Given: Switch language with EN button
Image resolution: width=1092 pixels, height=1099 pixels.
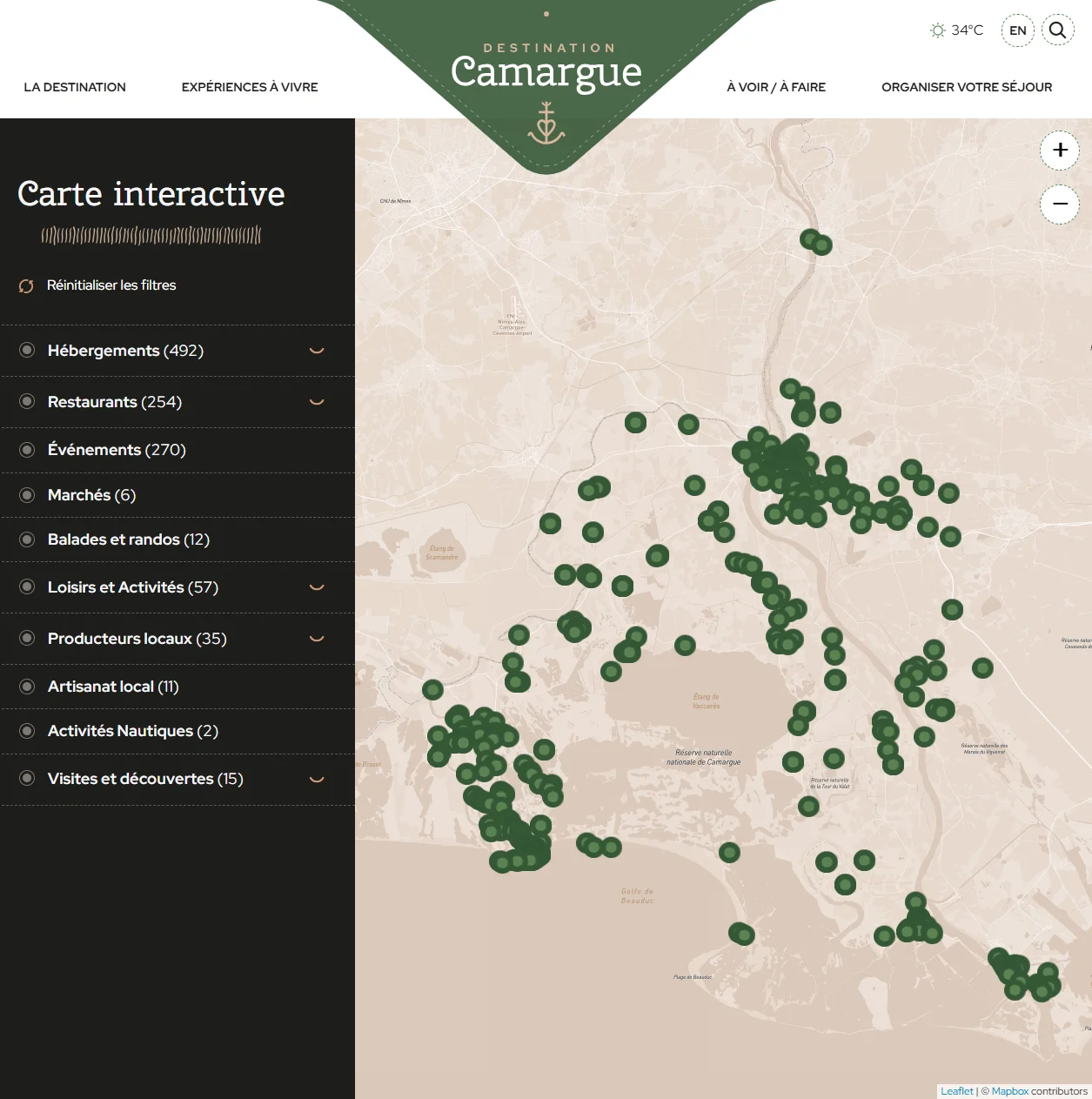Looking at the screenshot, I should [1018, 30].
